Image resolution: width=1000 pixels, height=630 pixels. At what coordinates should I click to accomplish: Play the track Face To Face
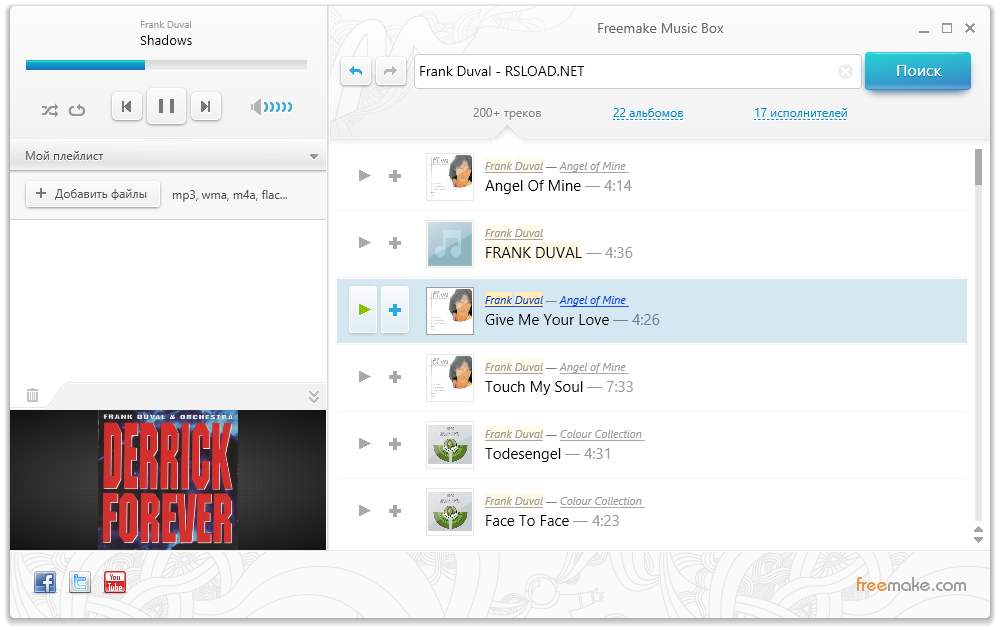pyautogui.click(x=364, y=510)
